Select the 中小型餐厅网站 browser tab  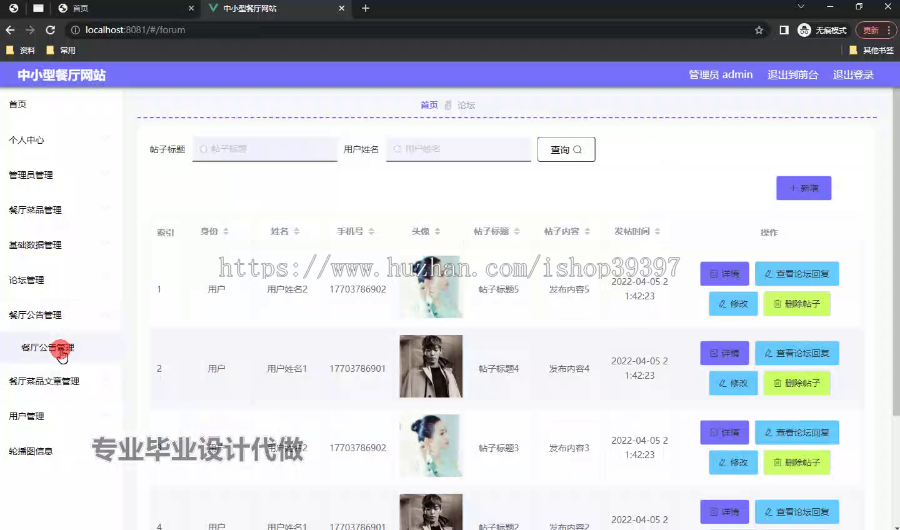click(277, 8)
